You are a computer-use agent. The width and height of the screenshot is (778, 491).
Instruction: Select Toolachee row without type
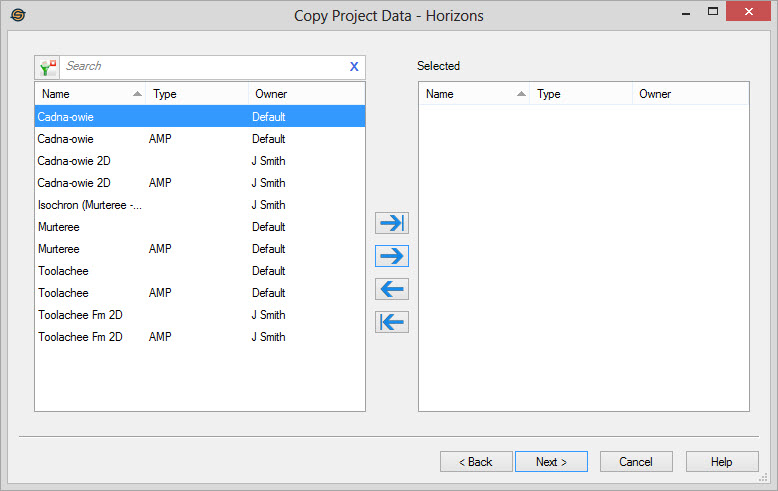pos(200,271)
